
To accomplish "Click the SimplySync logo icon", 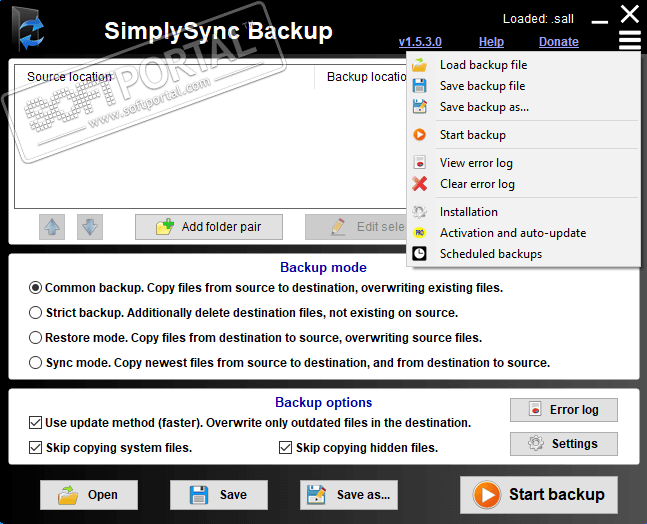I will (x=28, y=29).
